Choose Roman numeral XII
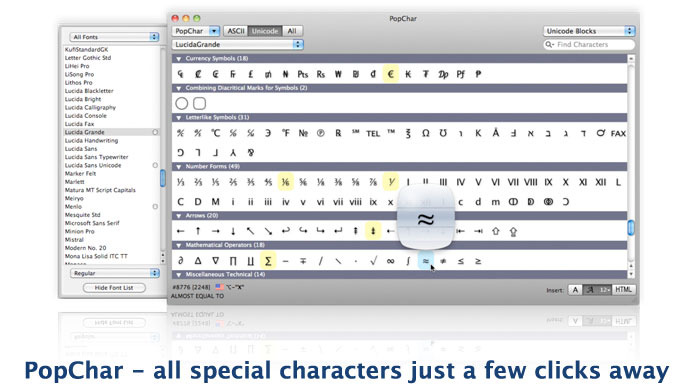This screenshot has width=694, height=384. [x=600, y=182]
